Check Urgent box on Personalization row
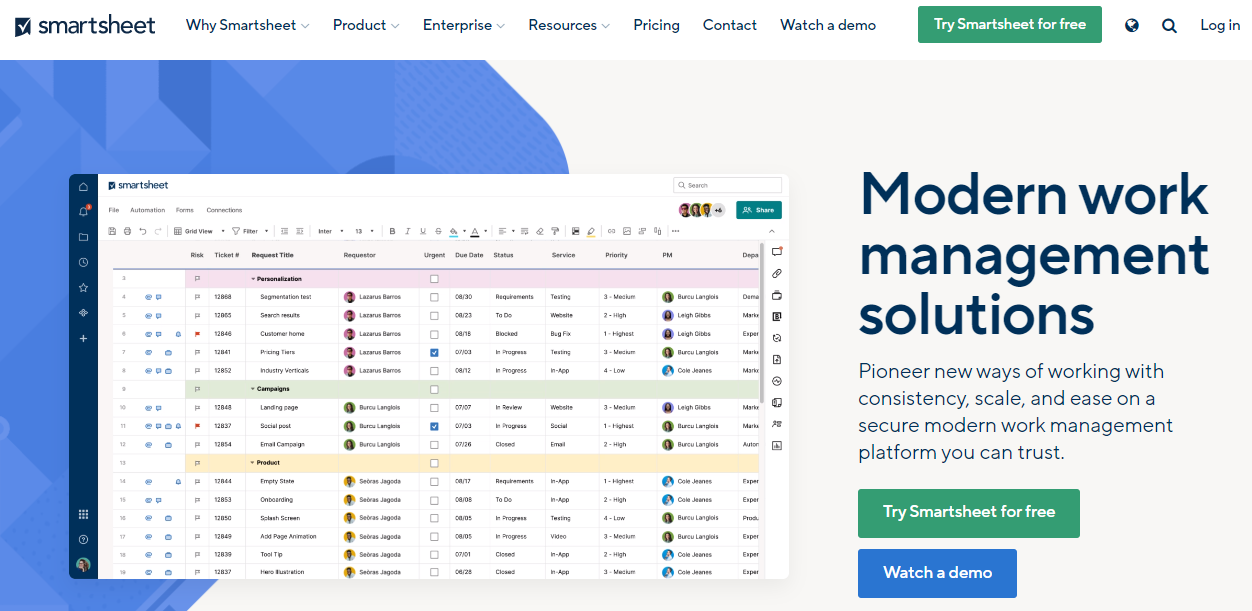The image size is (1252, 611). 434,279
